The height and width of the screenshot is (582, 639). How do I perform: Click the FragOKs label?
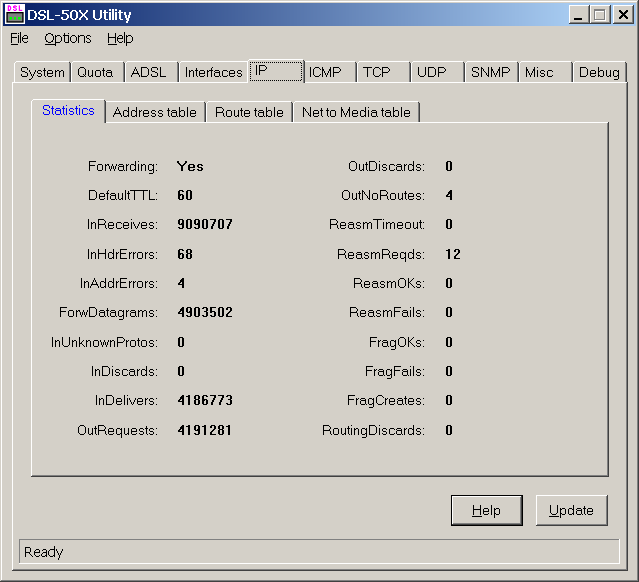click(x=397, y=342)
